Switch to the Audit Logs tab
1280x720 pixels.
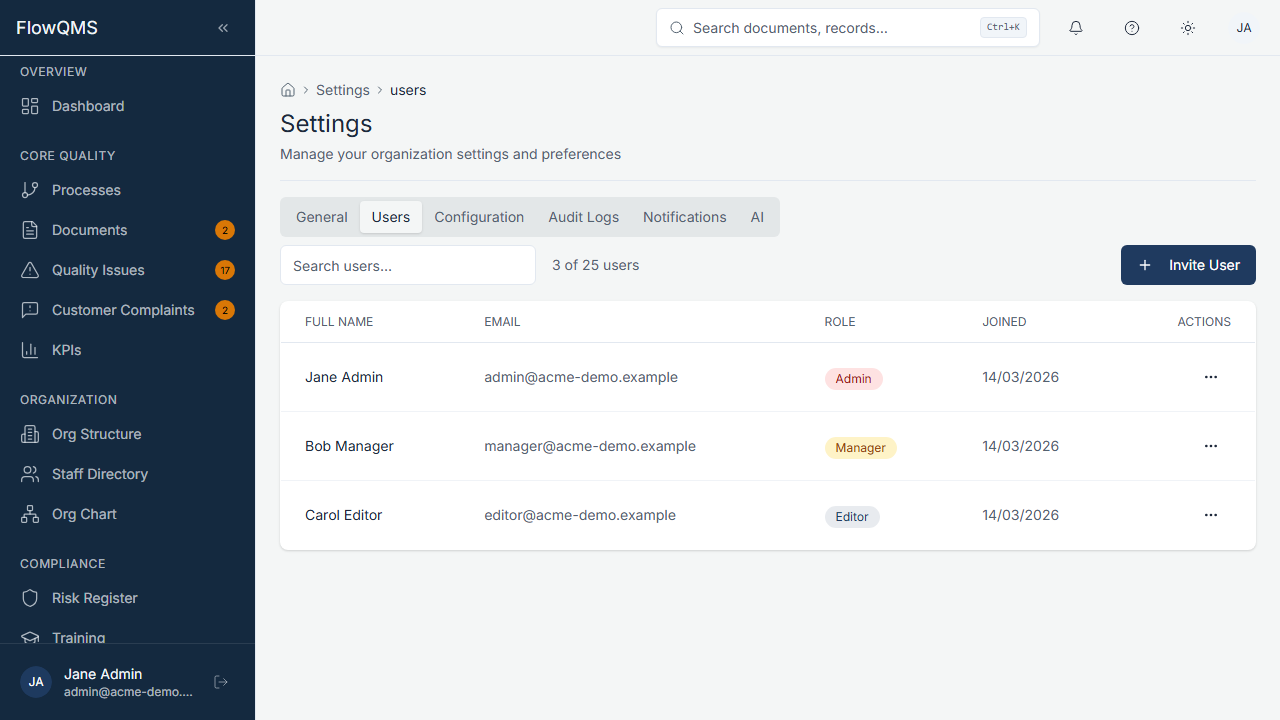[x=583, y=217]
